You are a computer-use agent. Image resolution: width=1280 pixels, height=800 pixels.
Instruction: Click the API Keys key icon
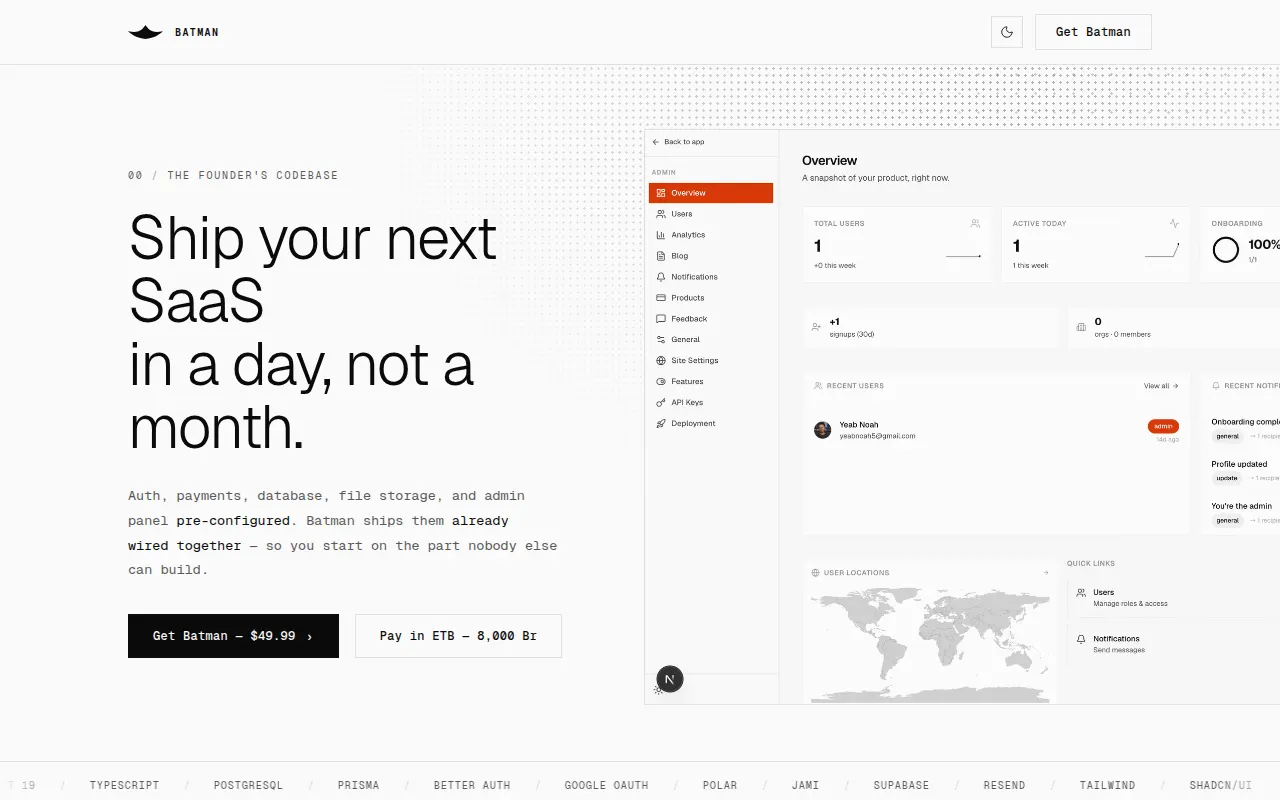coord(661,403)
